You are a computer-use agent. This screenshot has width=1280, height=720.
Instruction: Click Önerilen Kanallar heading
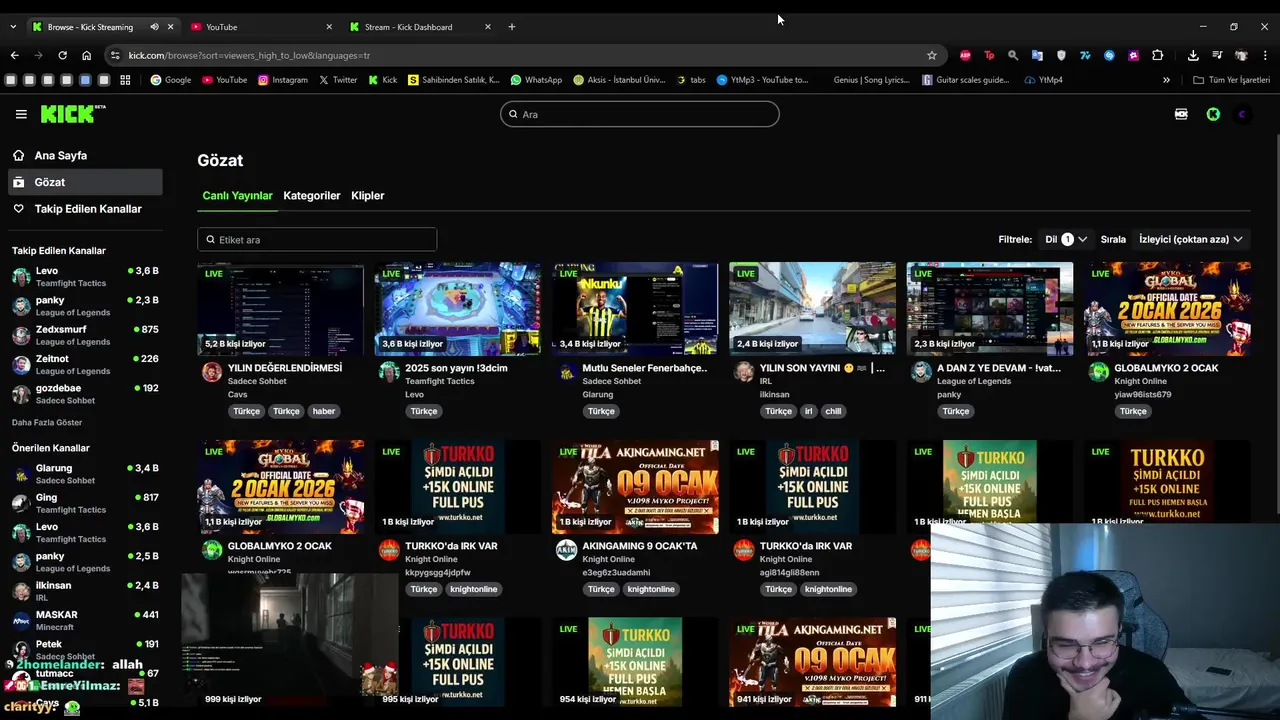click(51, 448)
